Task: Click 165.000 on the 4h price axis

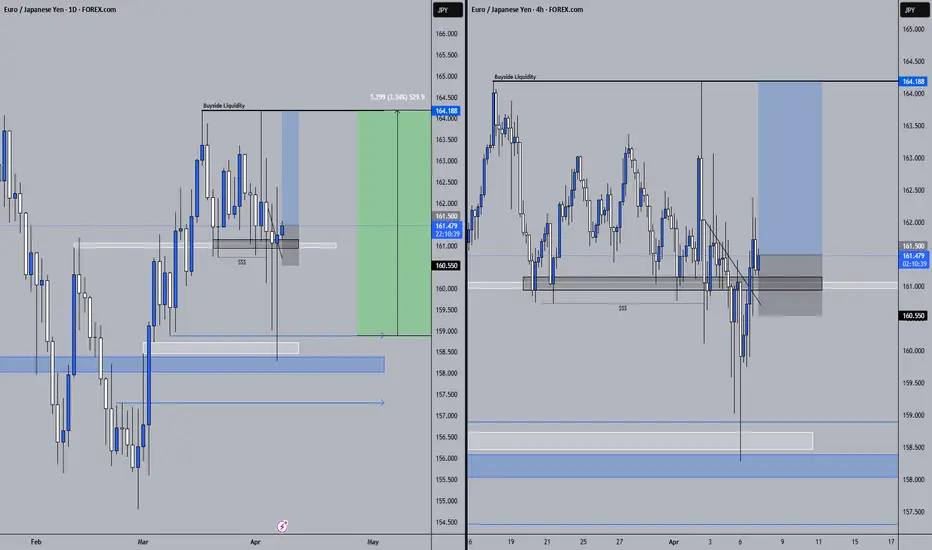Action: [x=914, y=29]
